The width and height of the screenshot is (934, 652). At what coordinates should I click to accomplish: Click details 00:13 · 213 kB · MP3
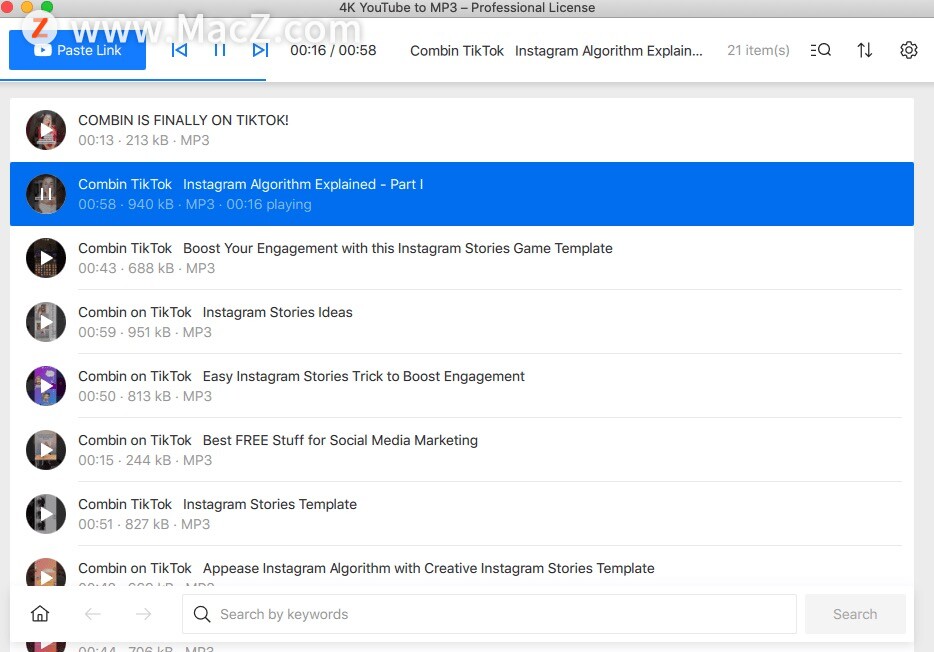coord(144,140)
